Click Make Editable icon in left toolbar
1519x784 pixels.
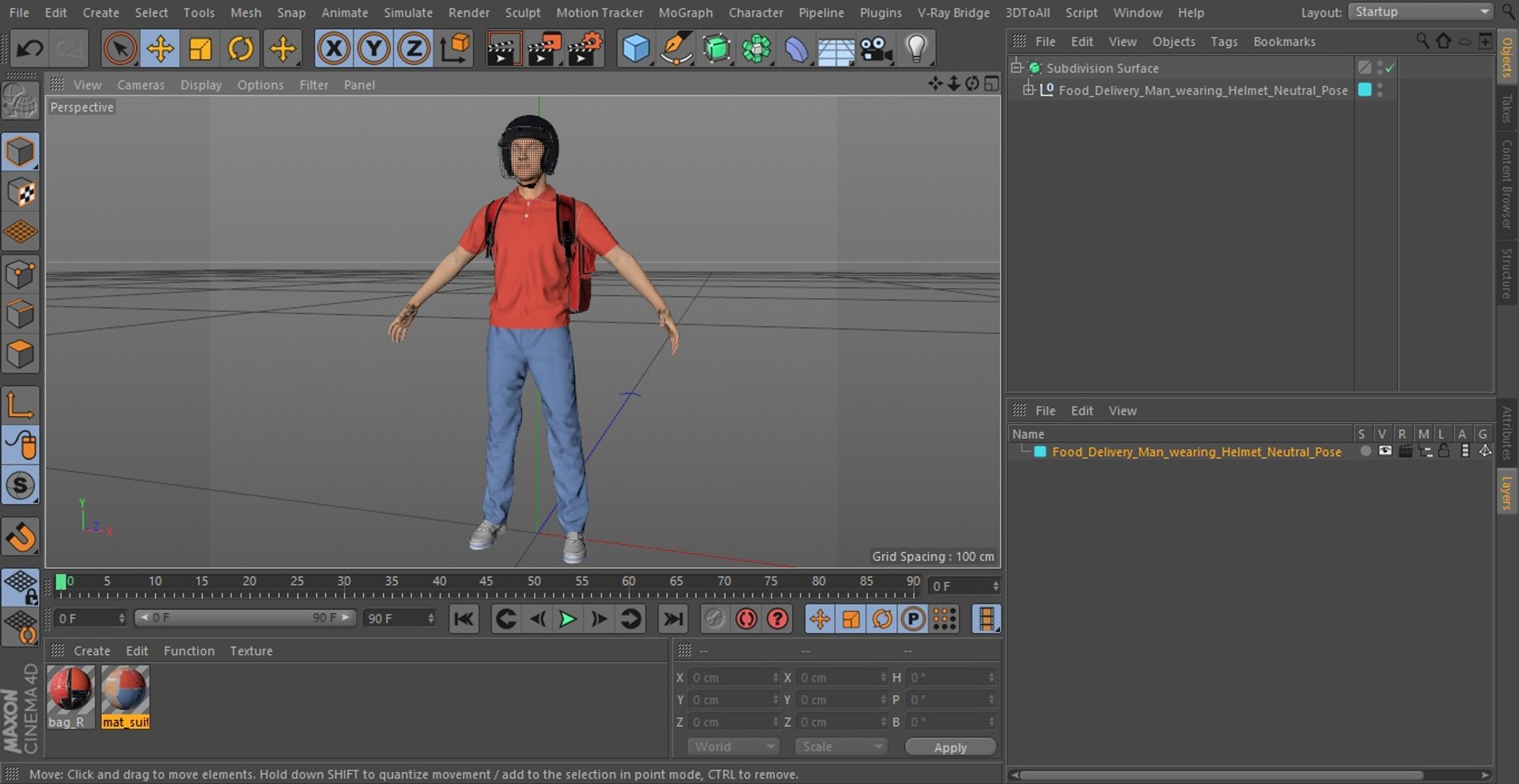tap(20, 102)
